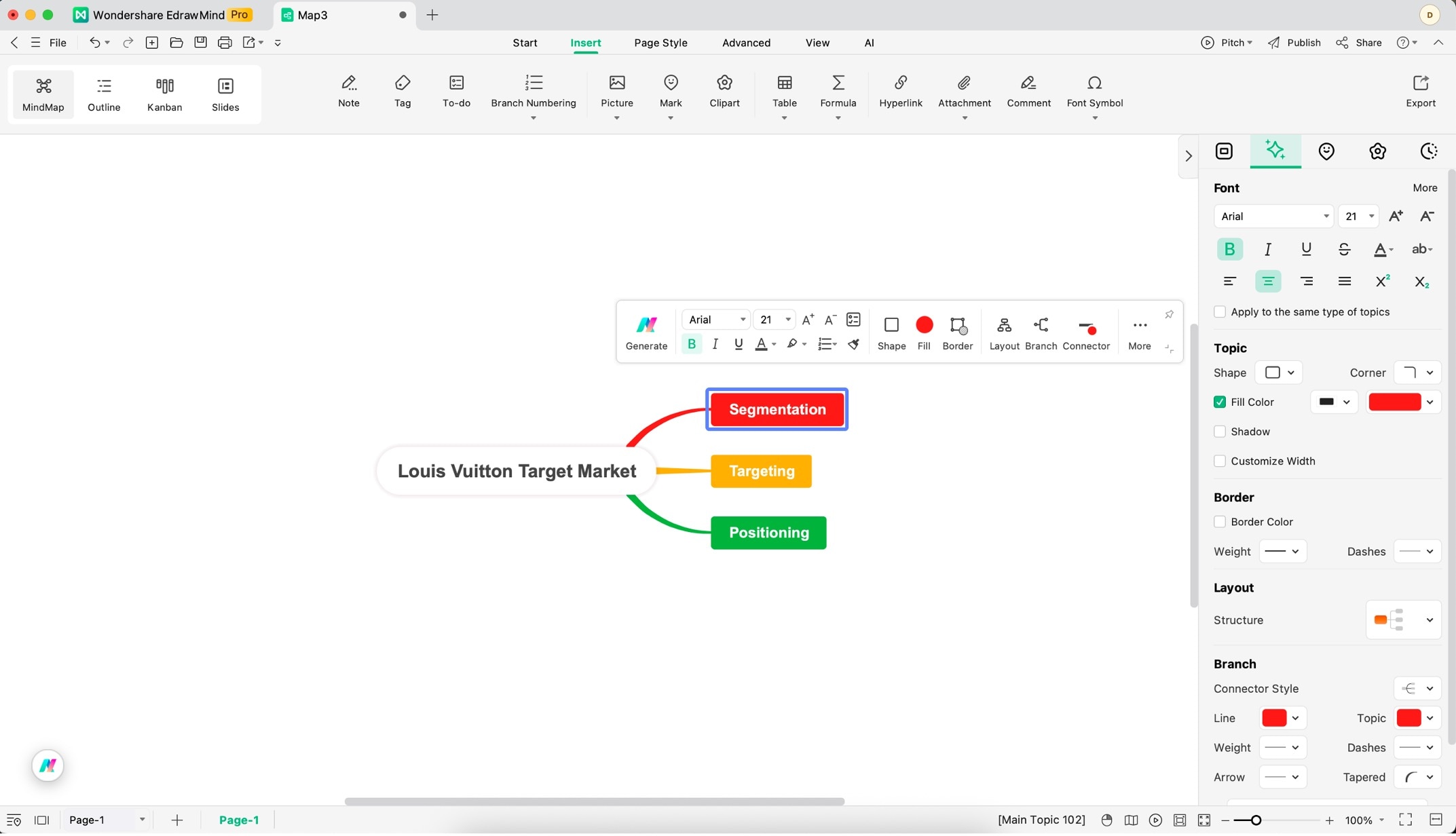Enable the Shadow checkbox
Image resolution: width=1456 pixels, height=836 pixels.
tap(1220, 432)
